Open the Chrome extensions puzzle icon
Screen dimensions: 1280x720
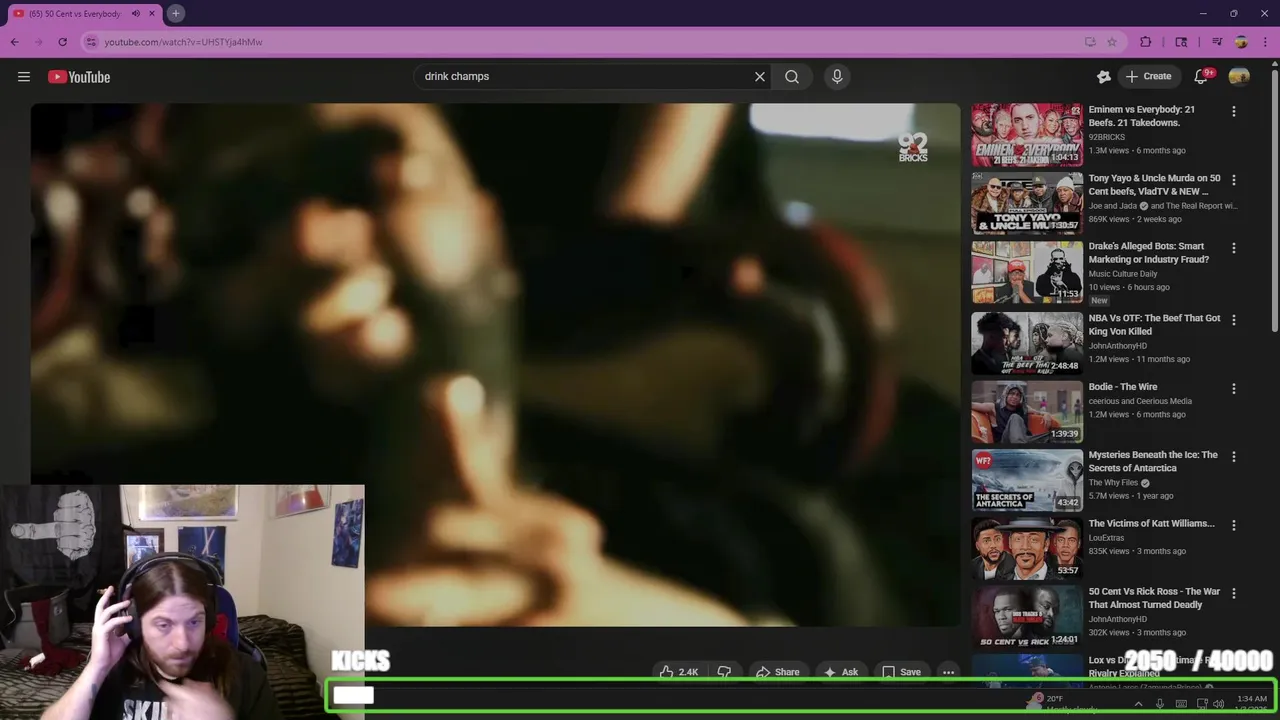pyautogui.click(x=1146, y=42)
